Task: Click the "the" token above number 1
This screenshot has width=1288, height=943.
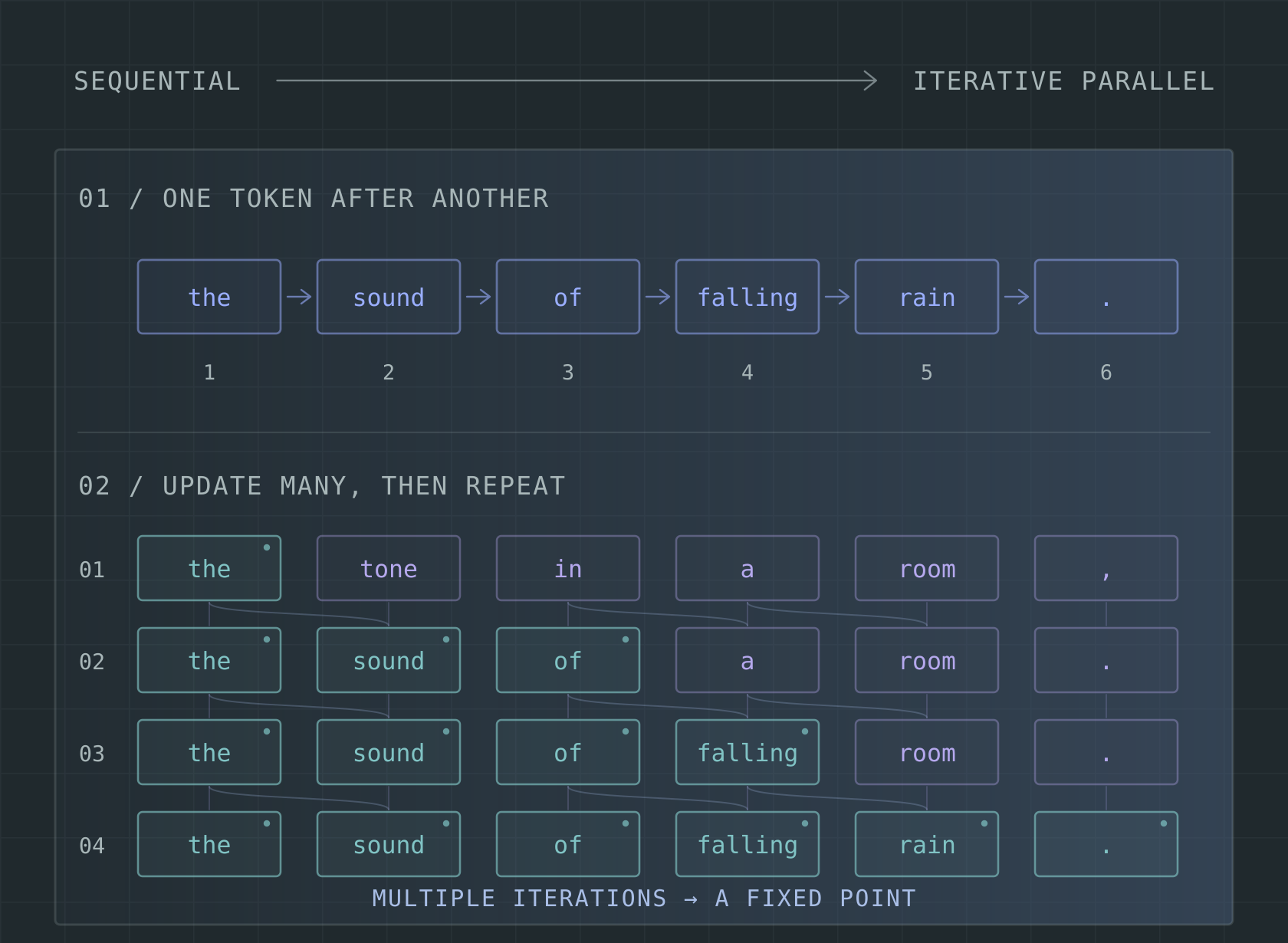Action: [209, 297]
